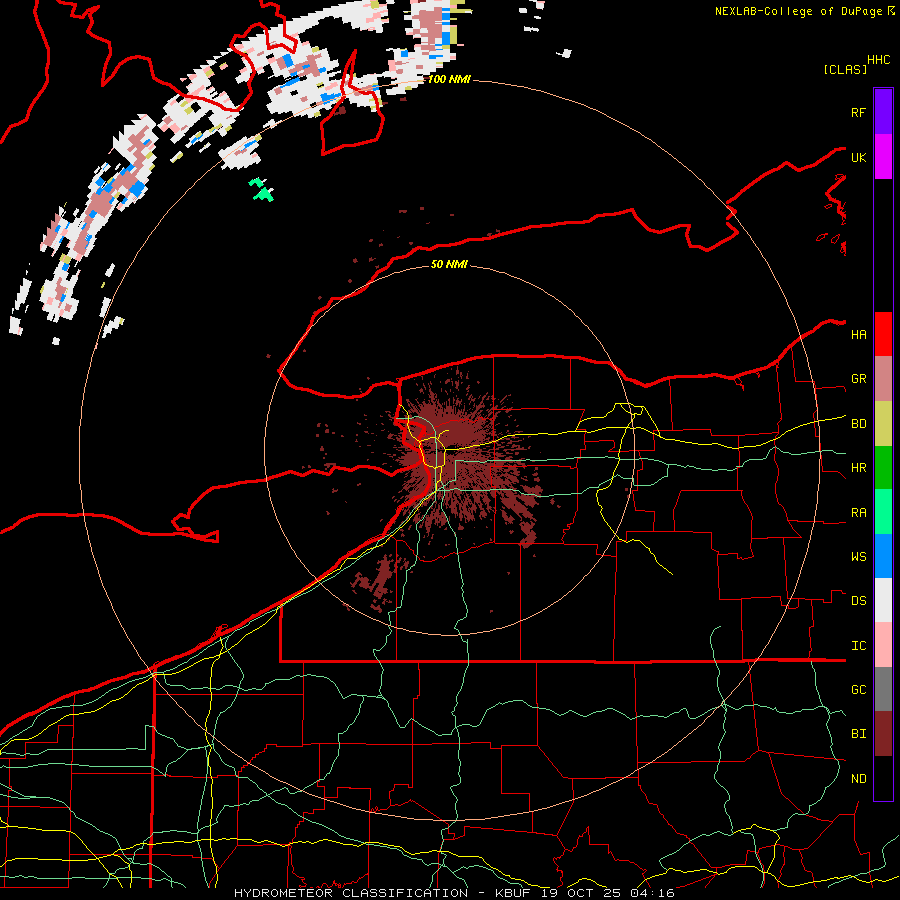The height and width of the screenshot is (900, 900).
Task: Click the HR legend label
Action: coord(858,468)
